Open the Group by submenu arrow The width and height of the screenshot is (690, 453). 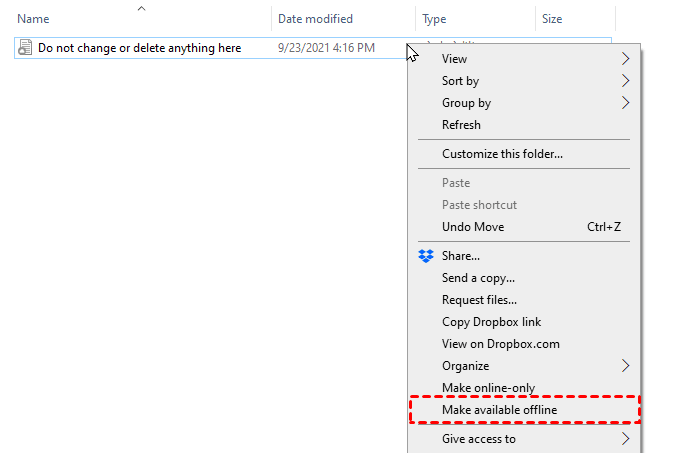coord(626,103)
